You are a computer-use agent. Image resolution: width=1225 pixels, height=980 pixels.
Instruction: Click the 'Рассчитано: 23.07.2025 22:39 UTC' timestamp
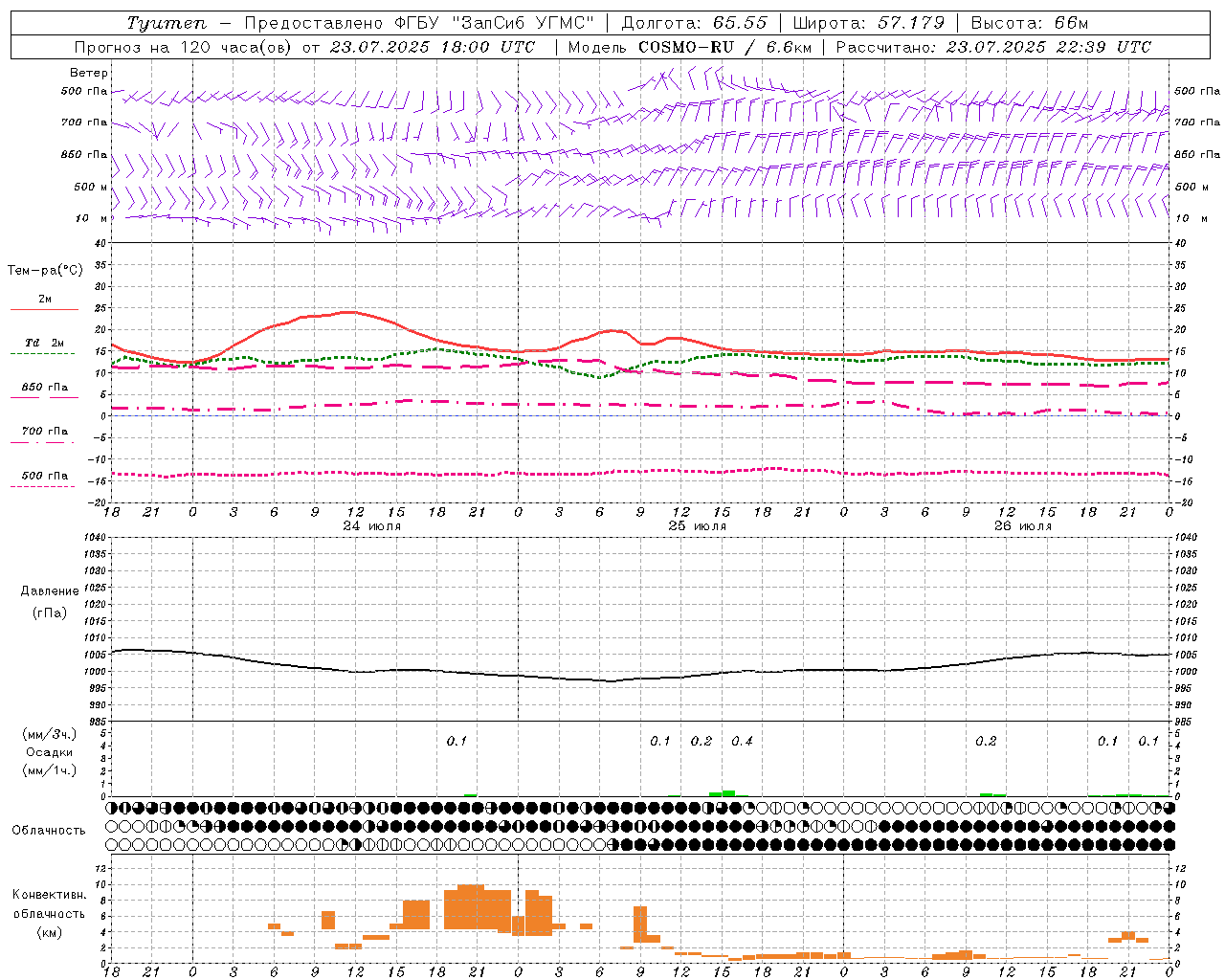(x=993, y=47)
